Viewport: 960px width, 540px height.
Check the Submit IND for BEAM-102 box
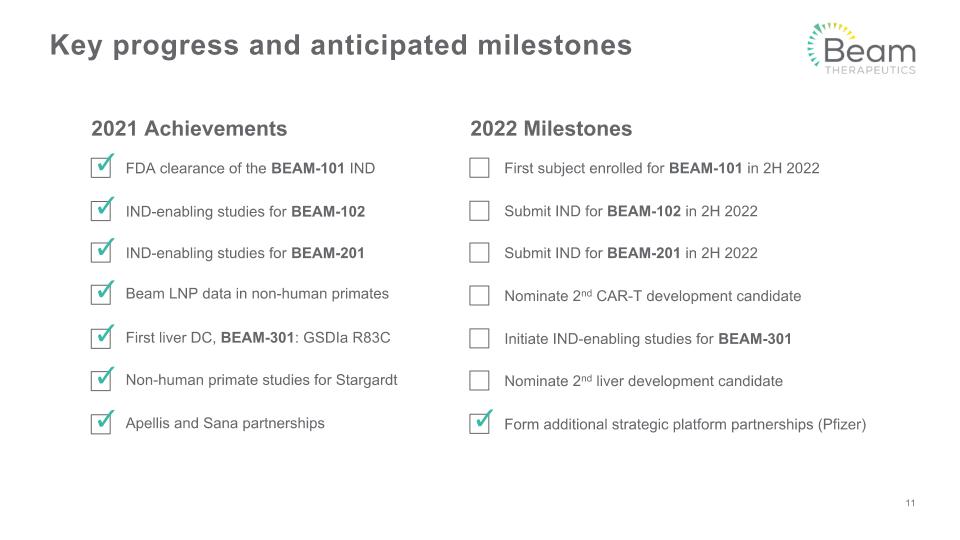(479, 211)
